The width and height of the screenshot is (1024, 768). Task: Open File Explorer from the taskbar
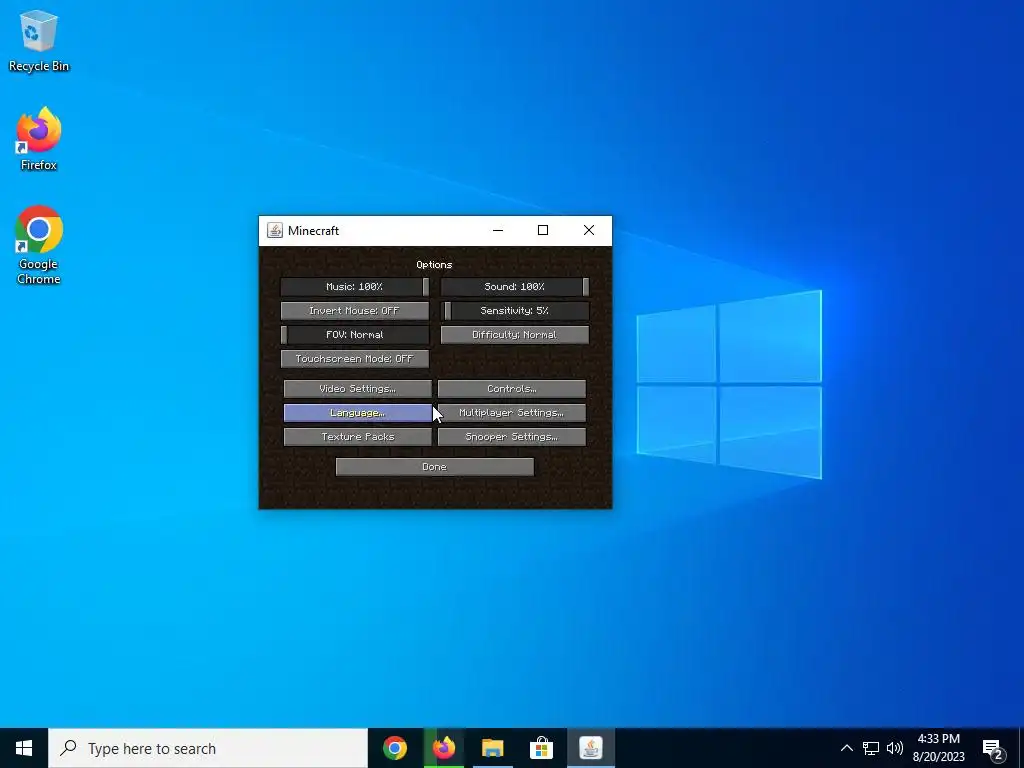pyautogui.click(x=492, y=748)
